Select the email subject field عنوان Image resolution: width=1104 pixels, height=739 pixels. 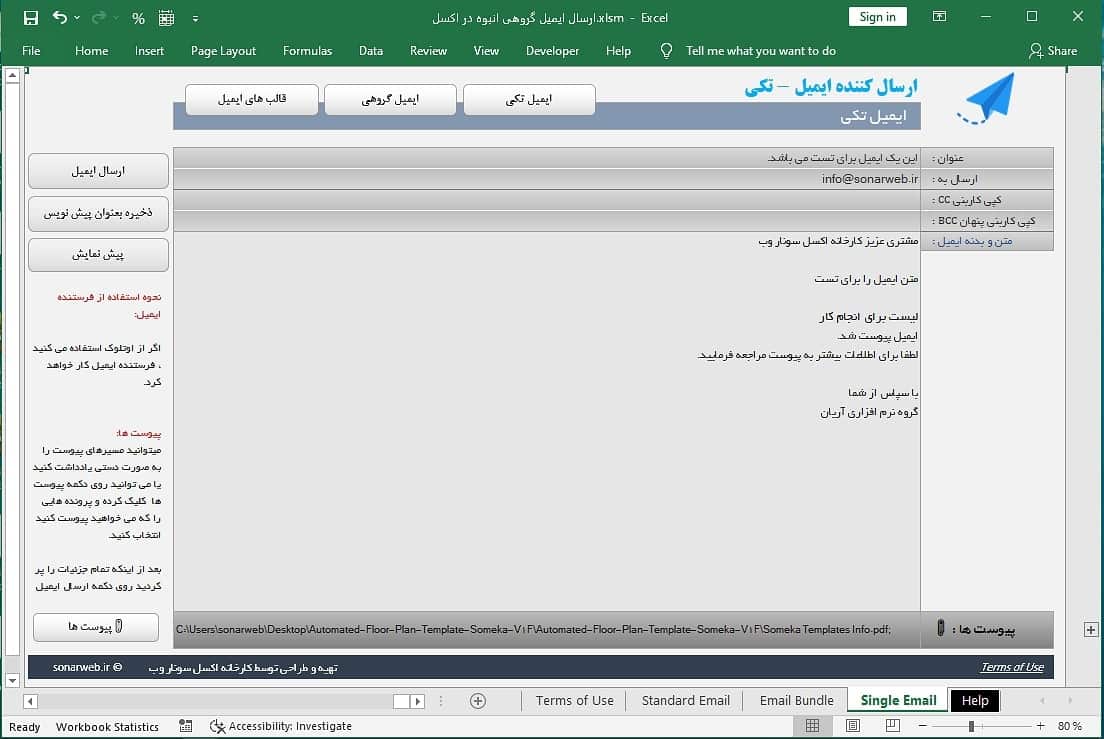click(x=547, y=158)
